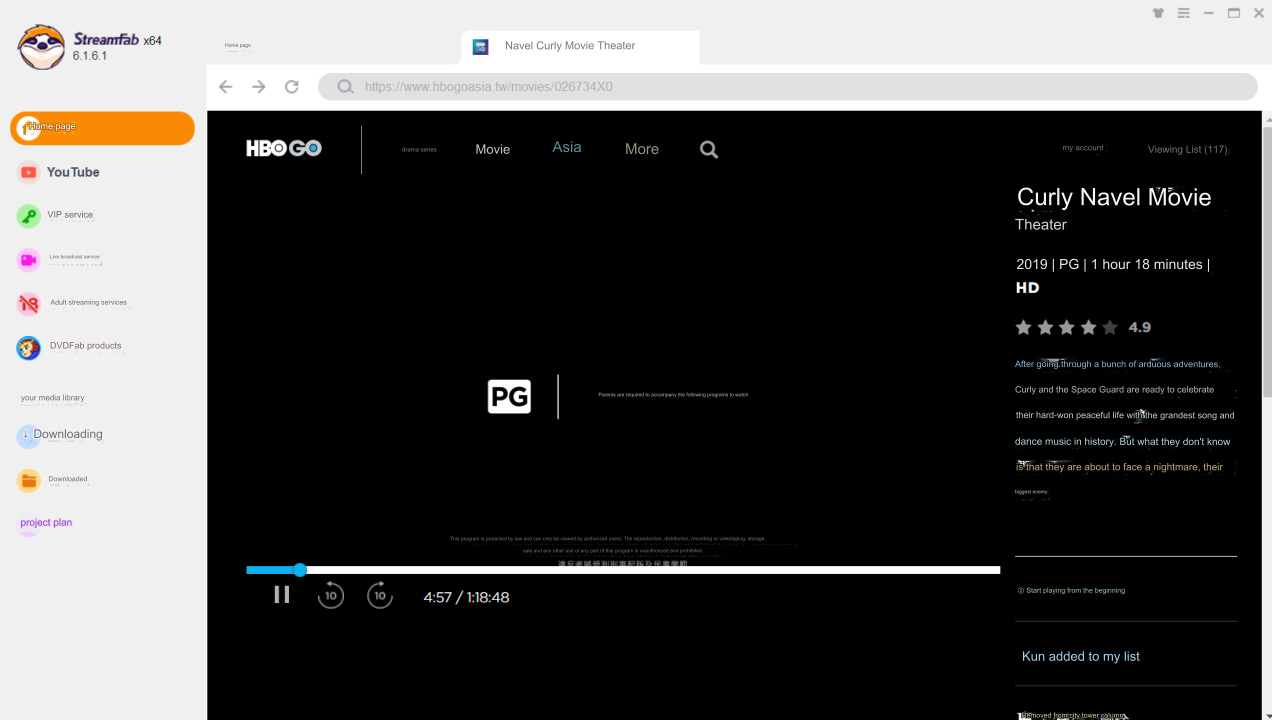The image size is (1272, 720).
Task: Skip forward 10 seconds
Action: (x=380, y=596)
